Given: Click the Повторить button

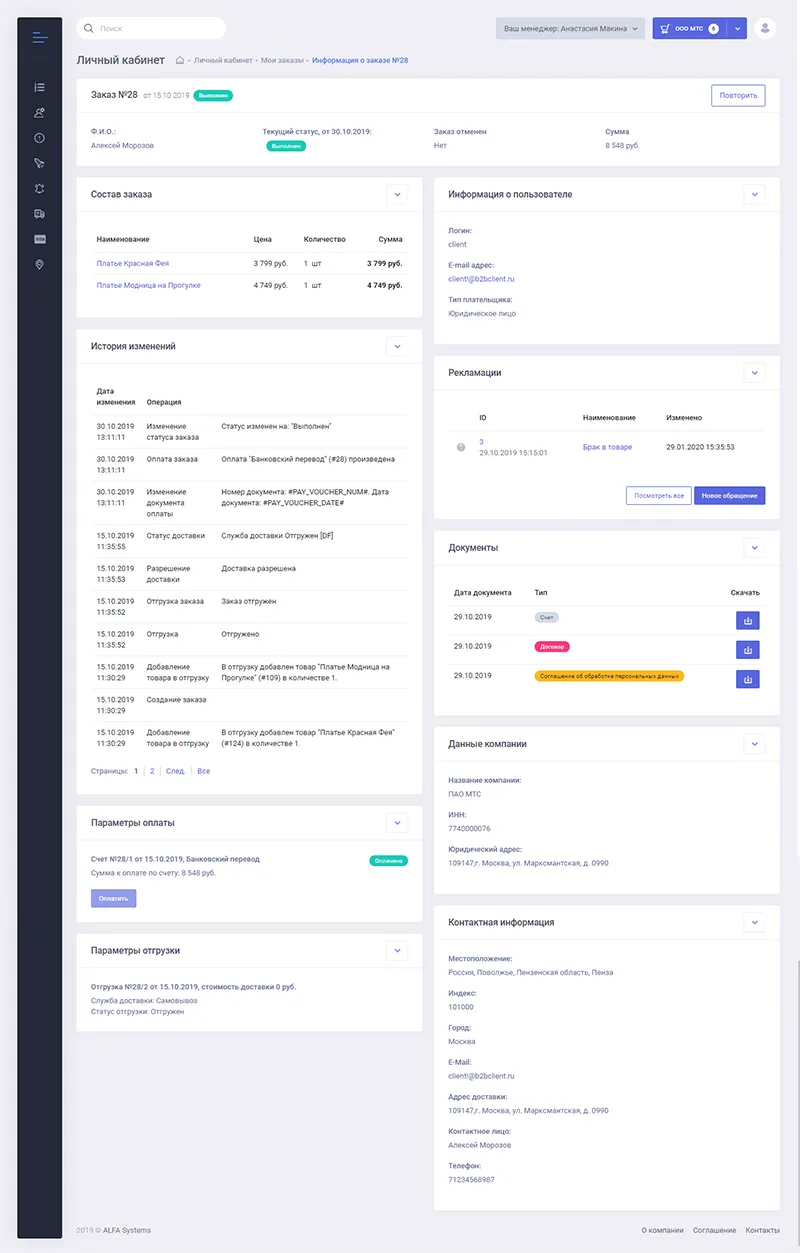Looking at the screenshot, I should 738,96.
